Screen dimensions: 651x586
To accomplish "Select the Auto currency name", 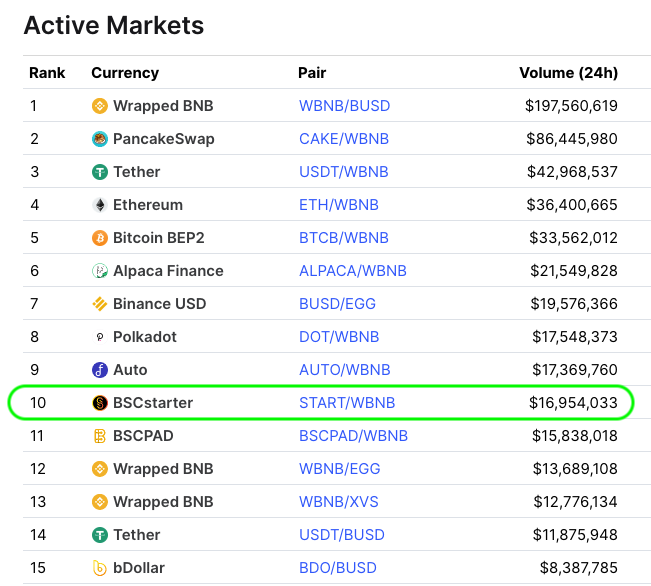I will [130, 370].
